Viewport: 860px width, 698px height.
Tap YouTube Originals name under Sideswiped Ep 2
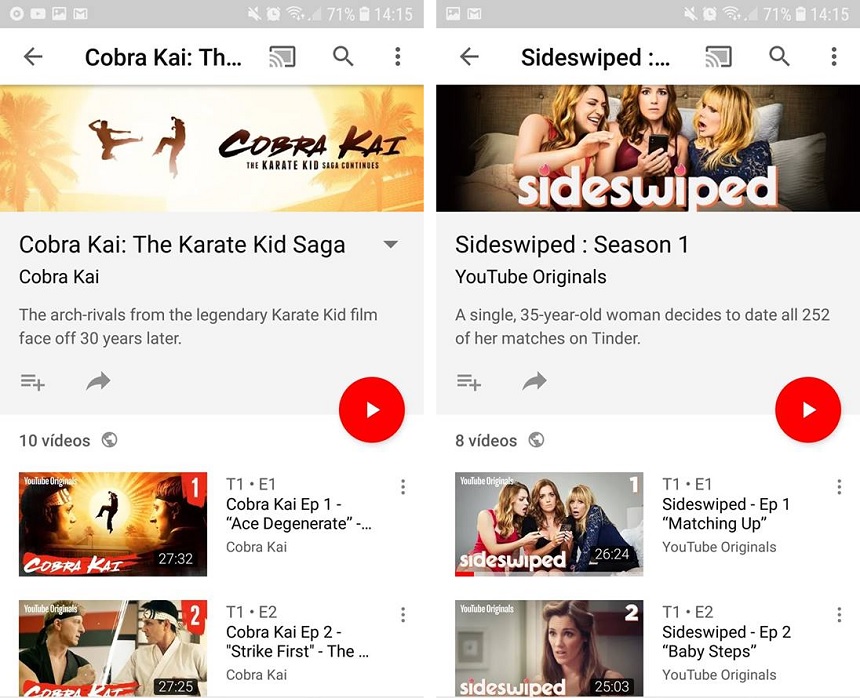(719, 674)
